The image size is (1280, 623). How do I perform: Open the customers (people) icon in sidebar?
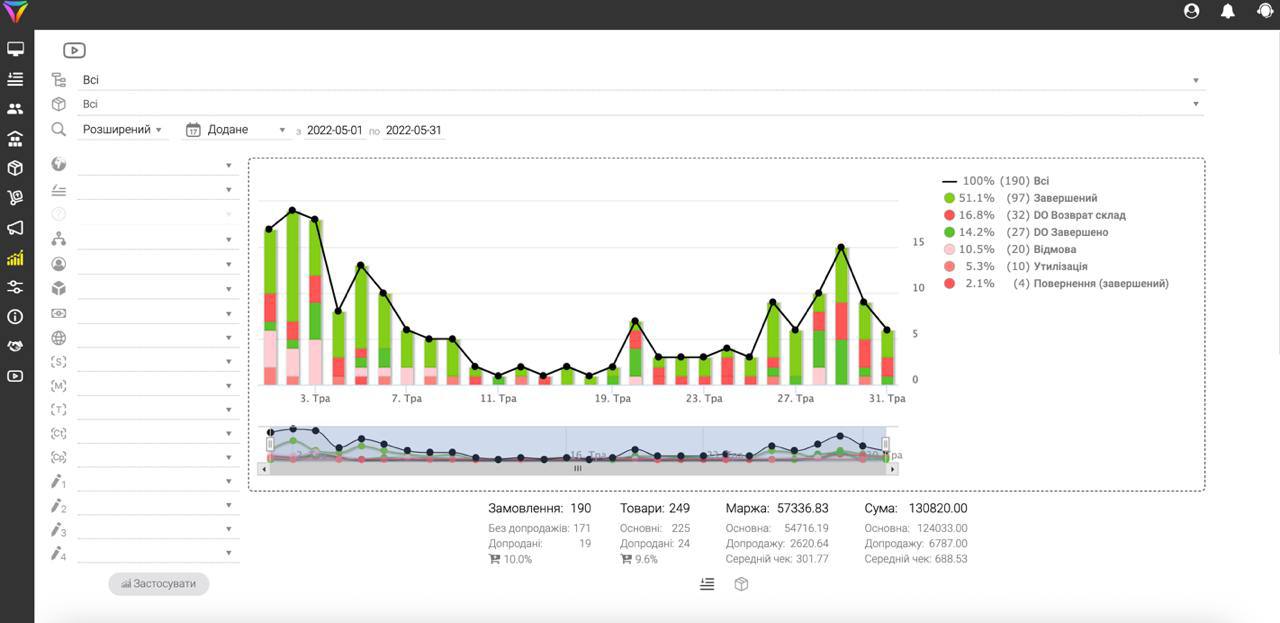pos(15,107)
